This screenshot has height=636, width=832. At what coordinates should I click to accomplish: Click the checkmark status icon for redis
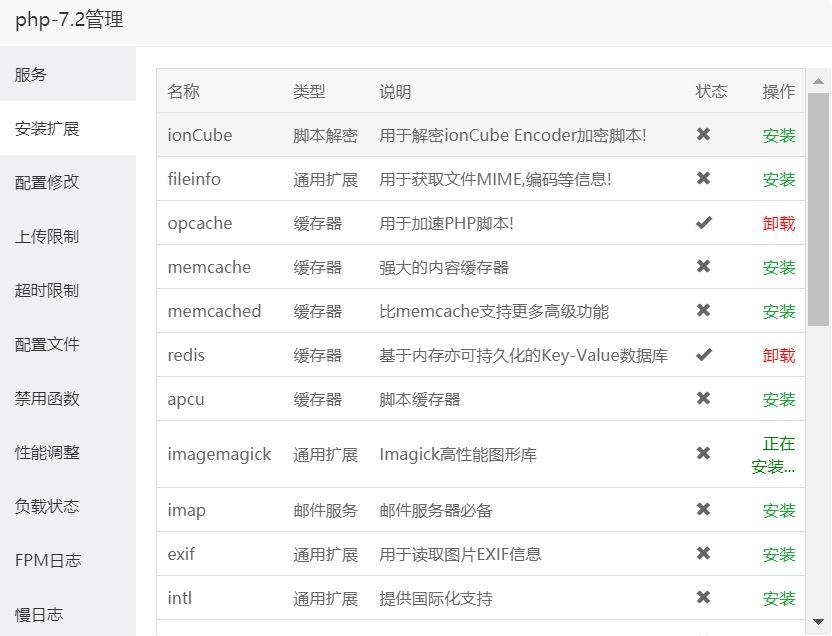(x=704, y=354)
